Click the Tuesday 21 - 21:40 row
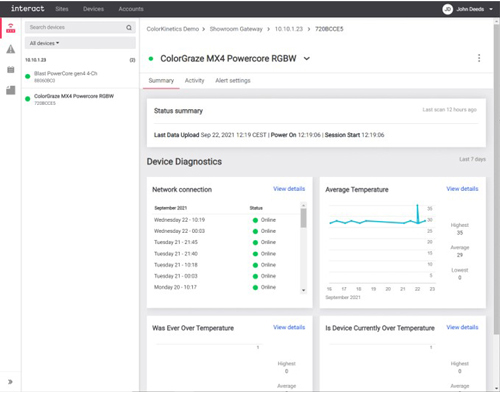Viewport: 500px width, 400px height. tap(227, 254)
